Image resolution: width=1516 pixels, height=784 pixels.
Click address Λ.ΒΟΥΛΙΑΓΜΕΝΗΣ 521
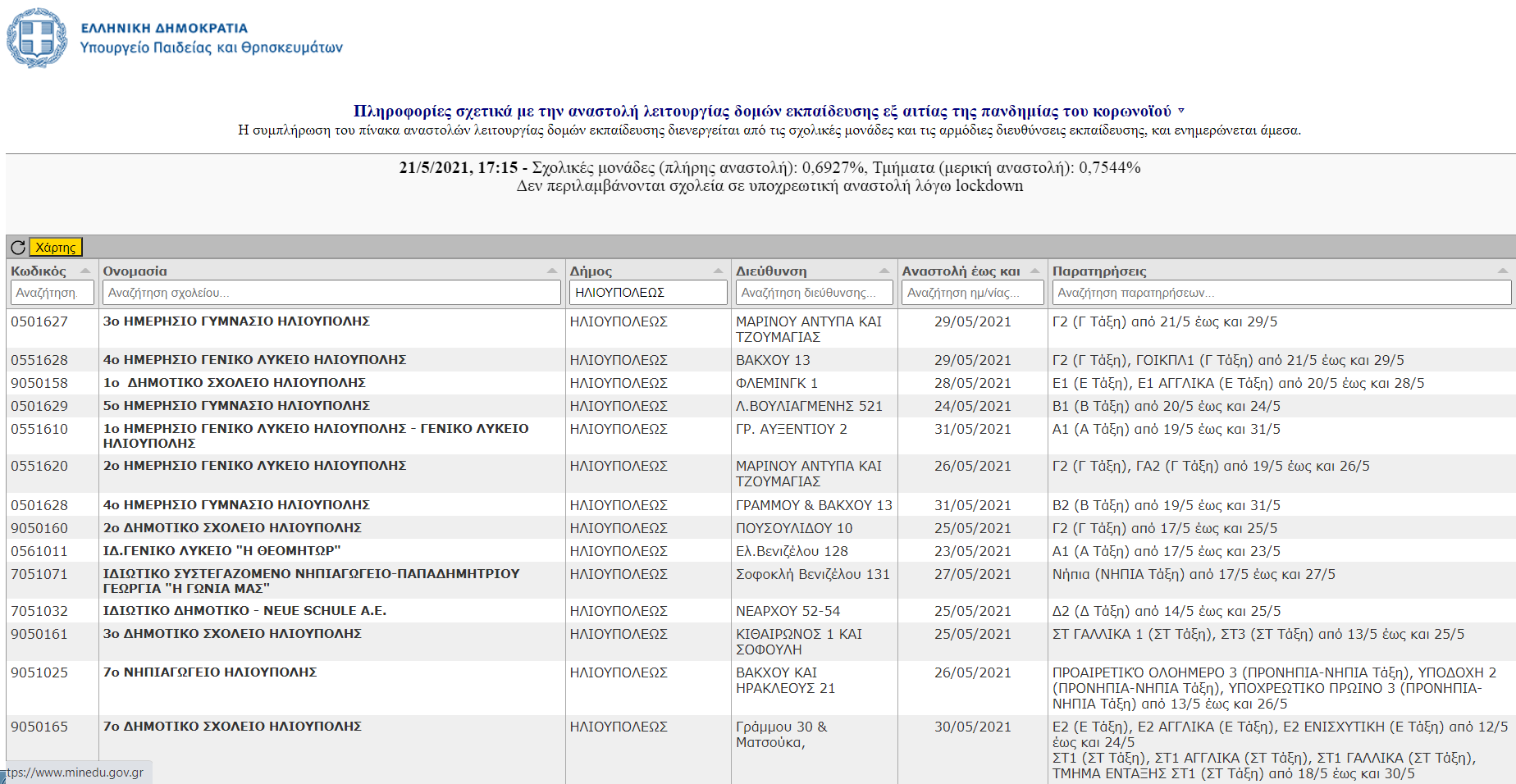click(x=809, y=406)
